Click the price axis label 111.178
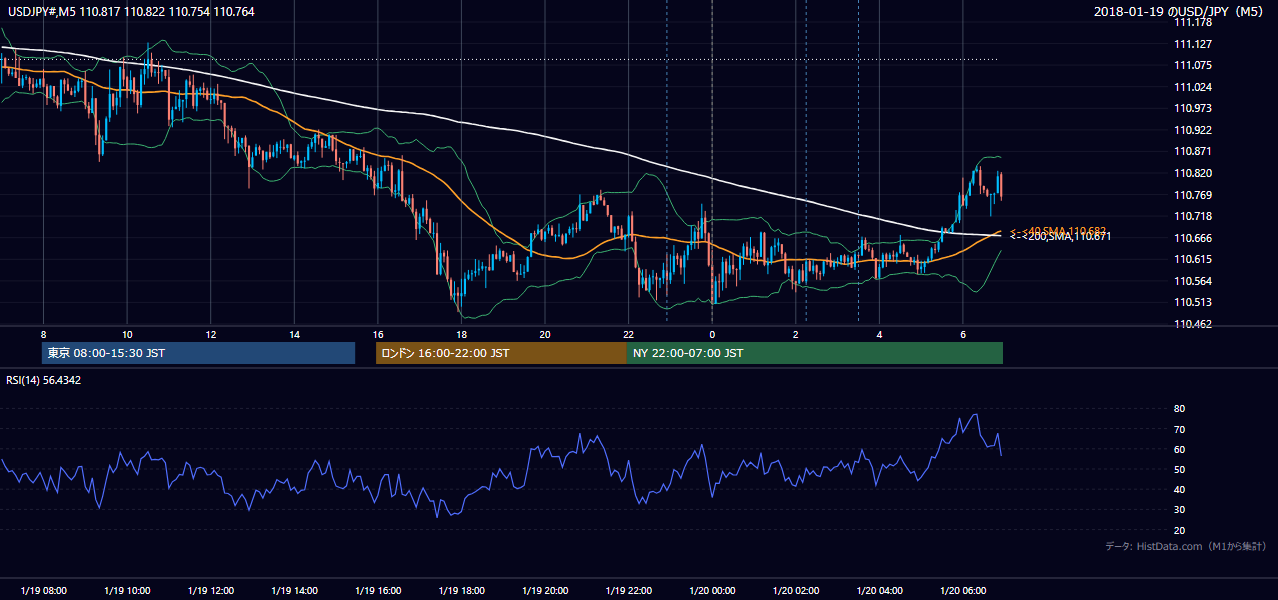 pyautogui.click(x=1194, y=22)
